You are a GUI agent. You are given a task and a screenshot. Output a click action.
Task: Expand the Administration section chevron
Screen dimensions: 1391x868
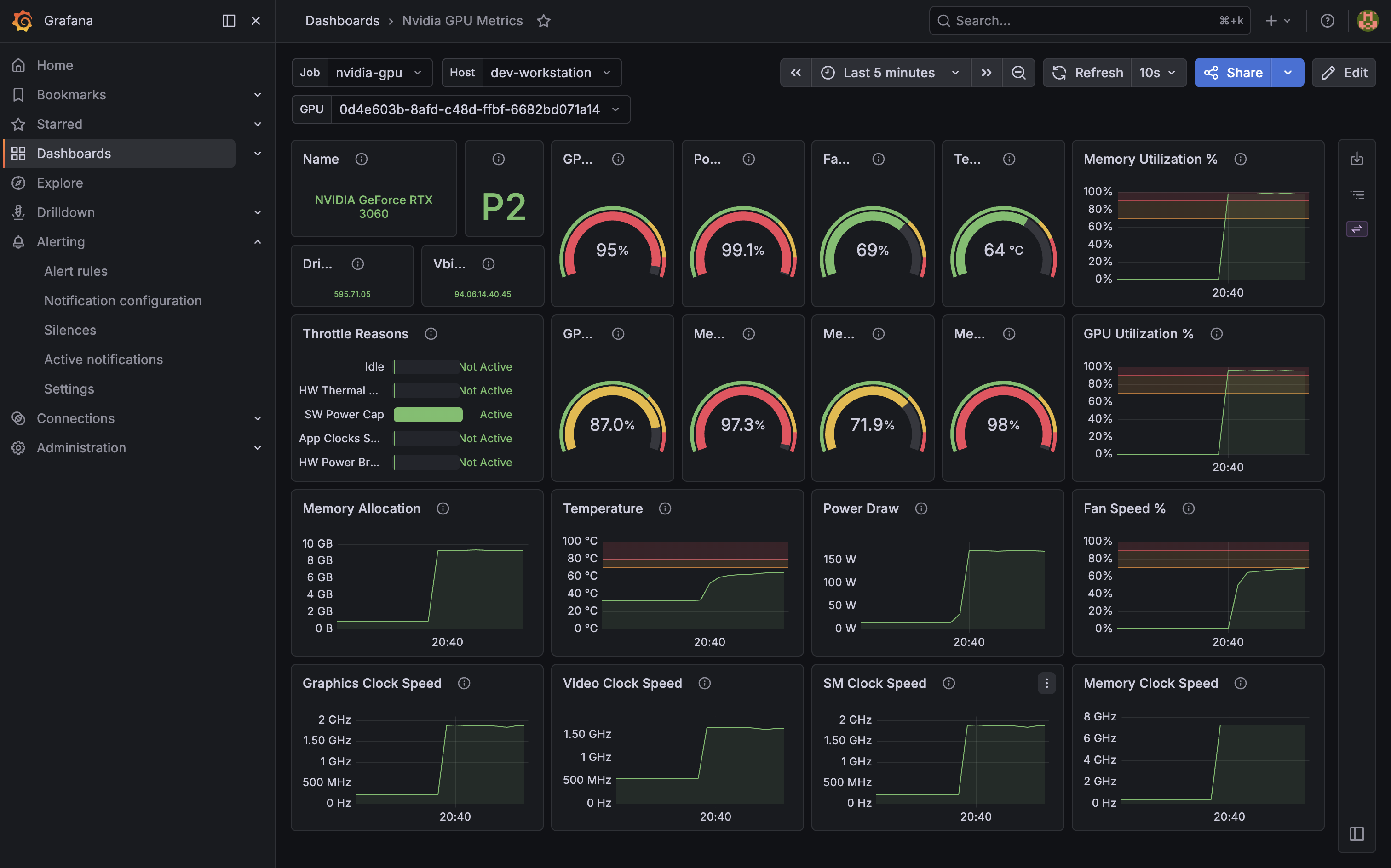pyautogui.click(x=258, y=448)
